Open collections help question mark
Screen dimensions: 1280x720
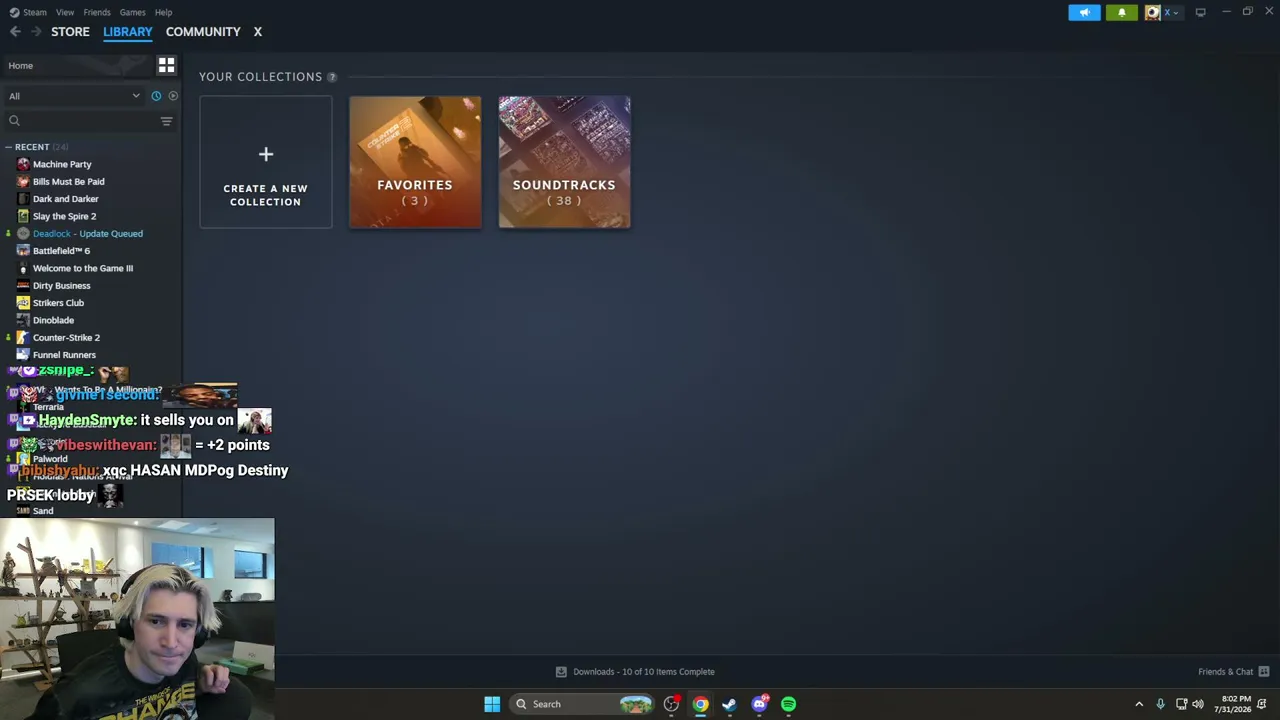pos(332,77)
